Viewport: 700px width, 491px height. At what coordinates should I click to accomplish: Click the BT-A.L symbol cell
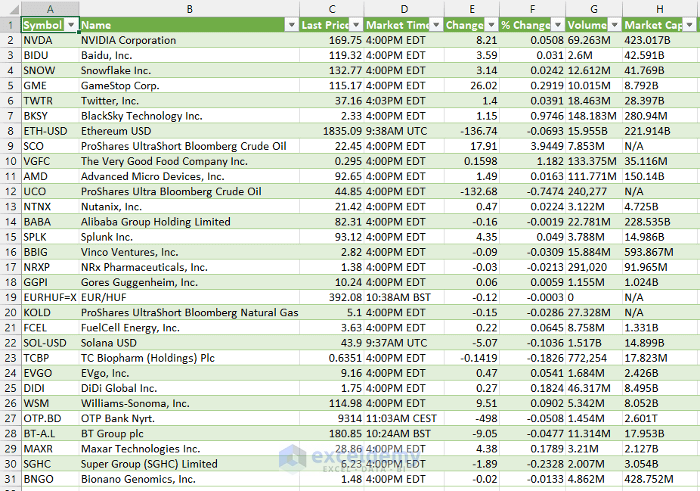tap(50, 434)
